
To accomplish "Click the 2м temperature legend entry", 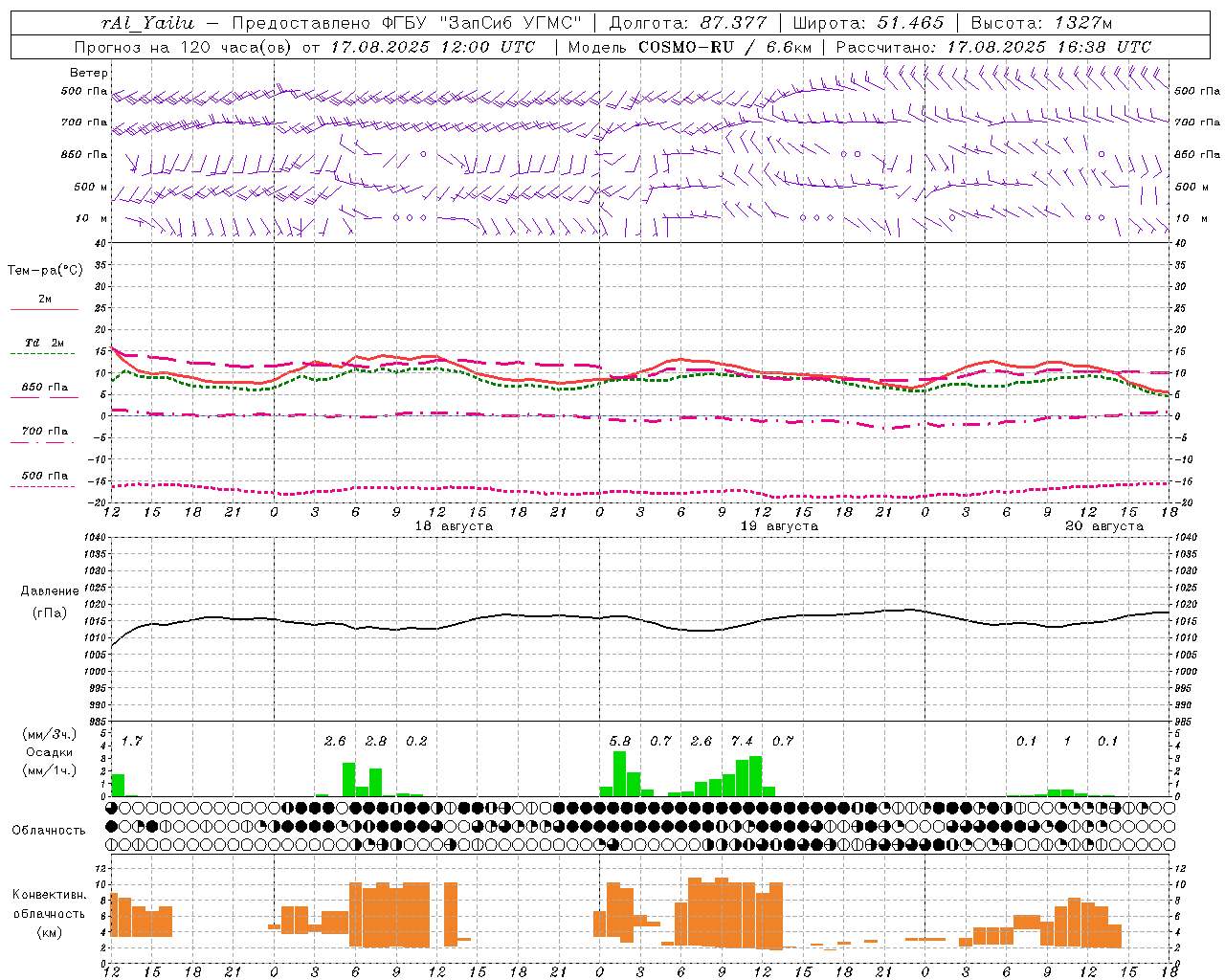I will pyautogui.click(x=45, y=299).
